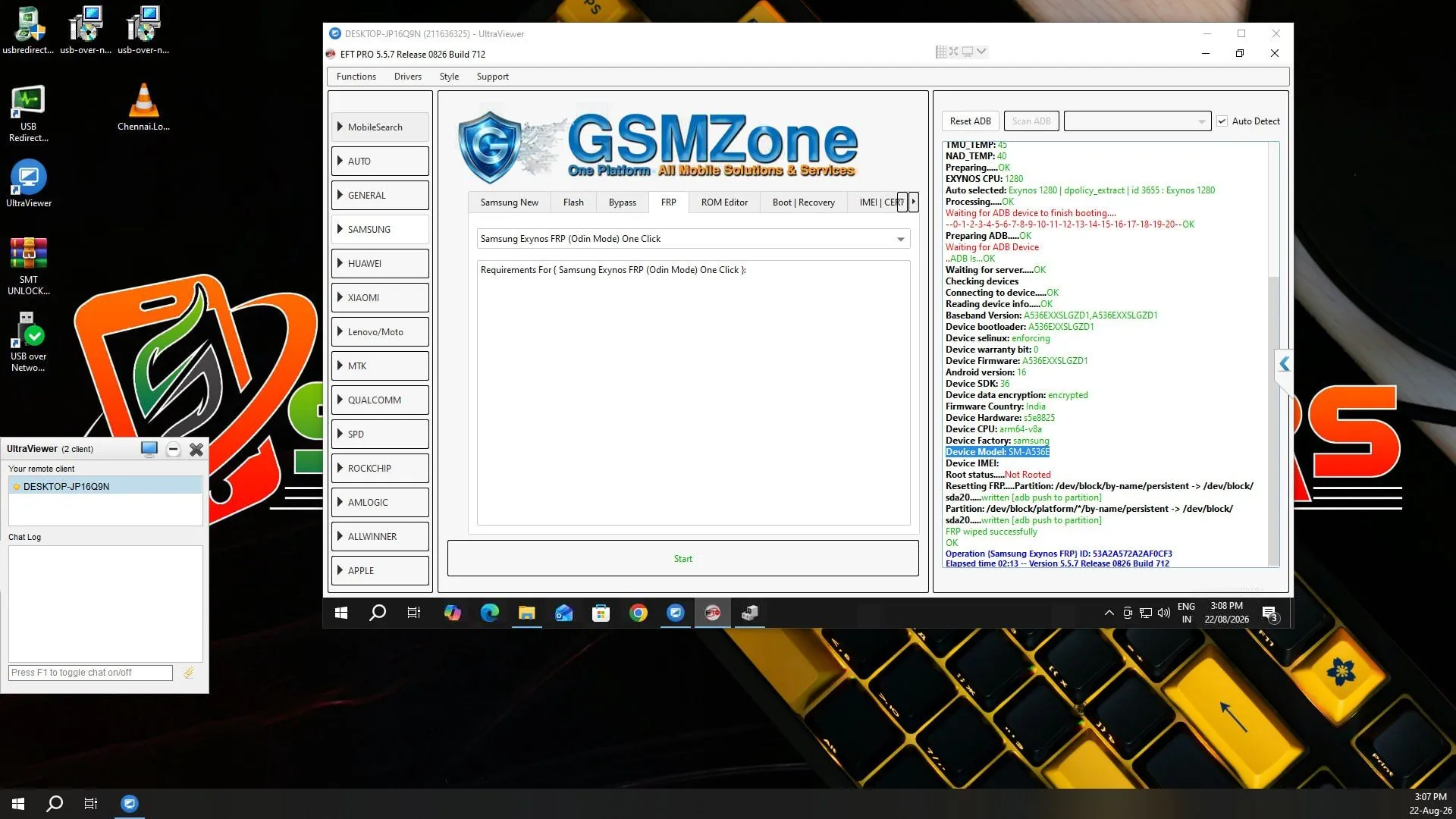Screen dimensions: 1456x819
Task: Focus the UltraViewer chat input field
Action: [91, 673]
